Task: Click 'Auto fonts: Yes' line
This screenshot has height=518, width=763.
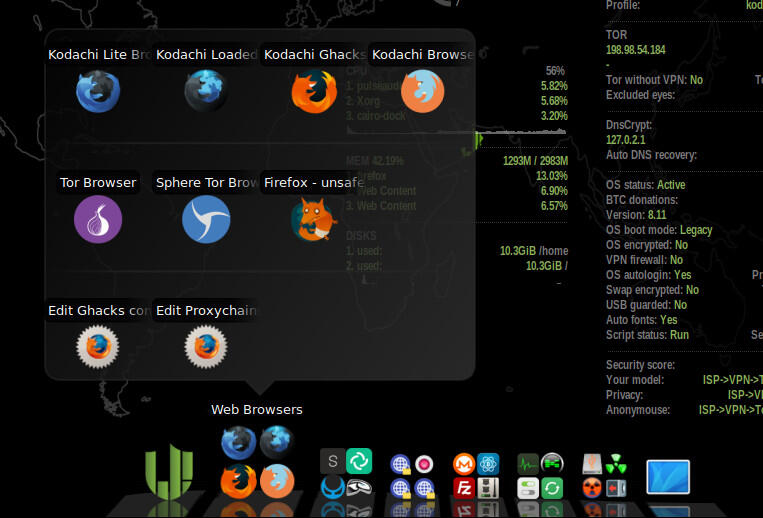Action: click(641, 320)
